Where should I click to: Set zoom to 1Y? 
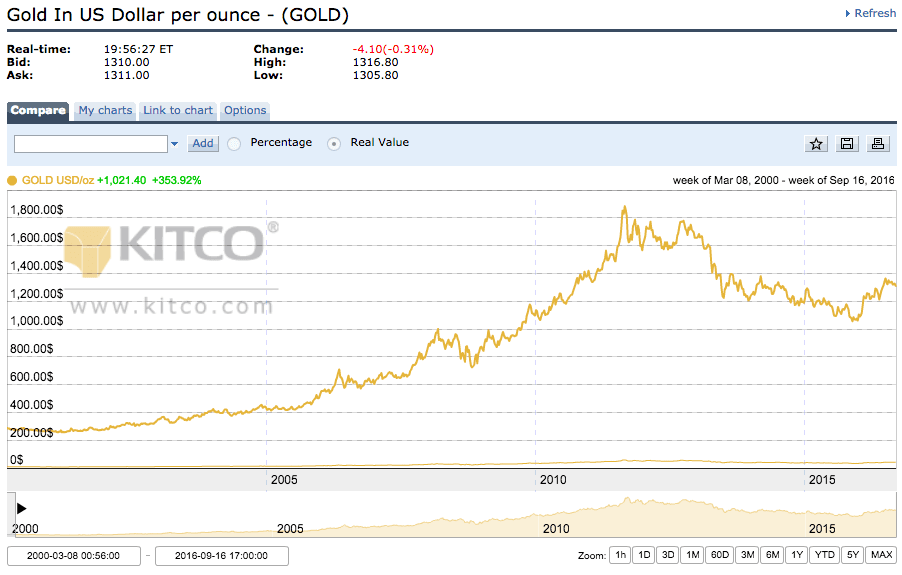coord(796,555)
